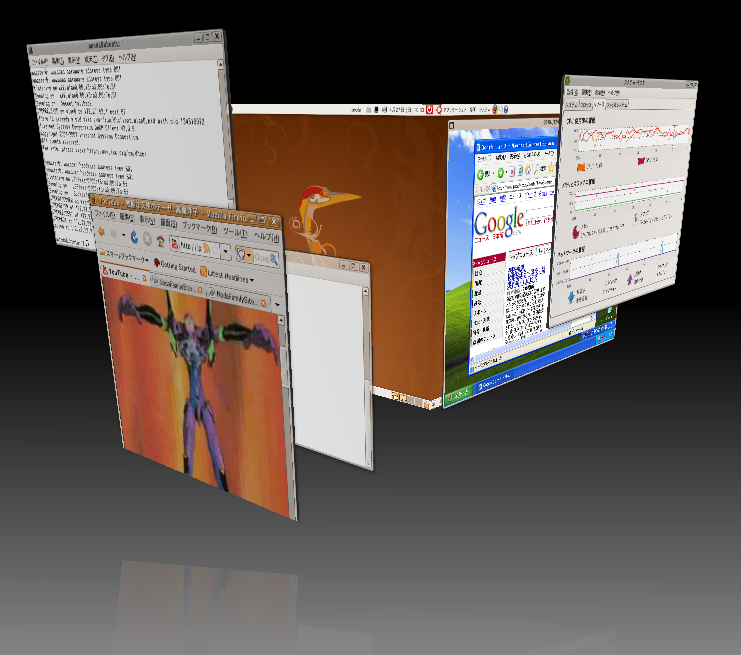This screenshot has width=741, height=655.
Task: Open system monitor first menu
Action: (x=572, y=93)
